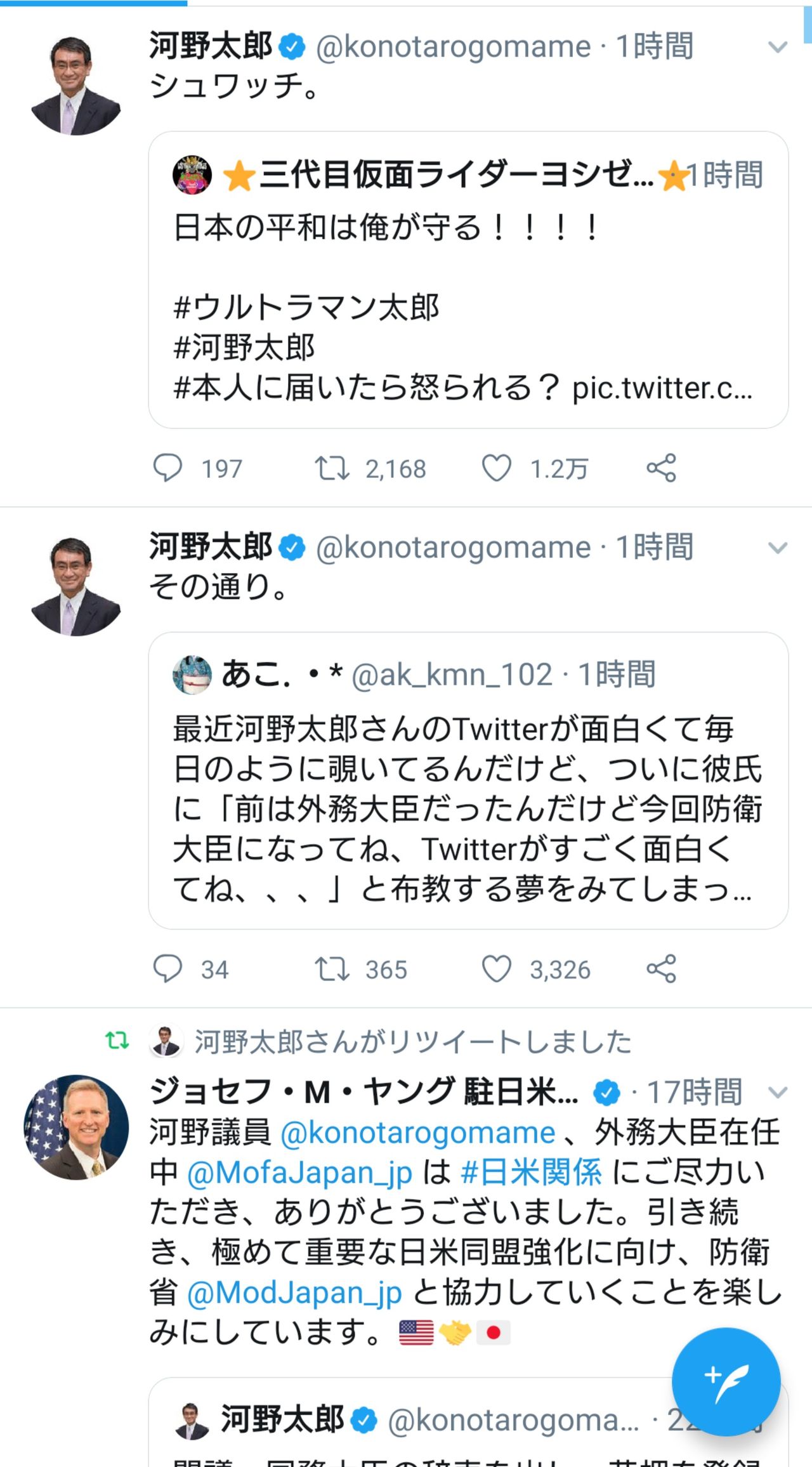Like the その通り tweet
Screen dimensions: 812x1467
(x=496, y=969)
